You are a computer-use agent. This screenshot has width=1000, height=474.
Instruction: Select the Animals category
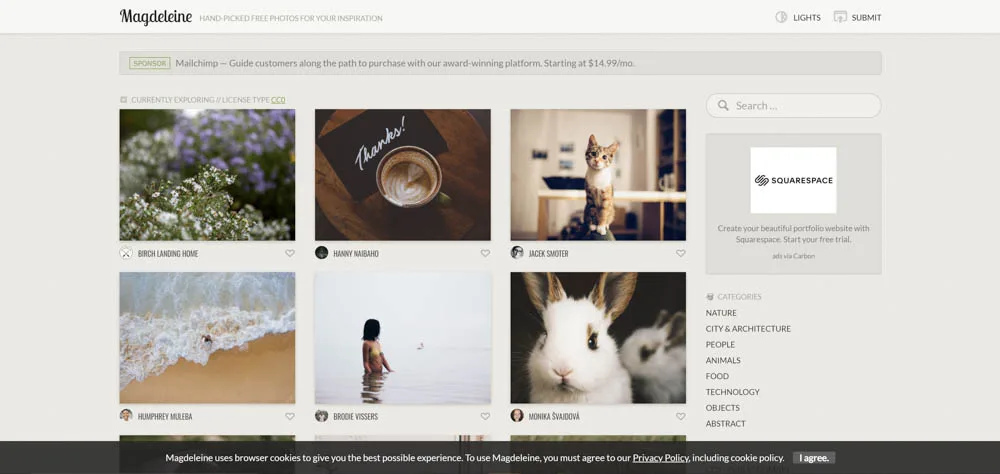[x=723, y=360]
